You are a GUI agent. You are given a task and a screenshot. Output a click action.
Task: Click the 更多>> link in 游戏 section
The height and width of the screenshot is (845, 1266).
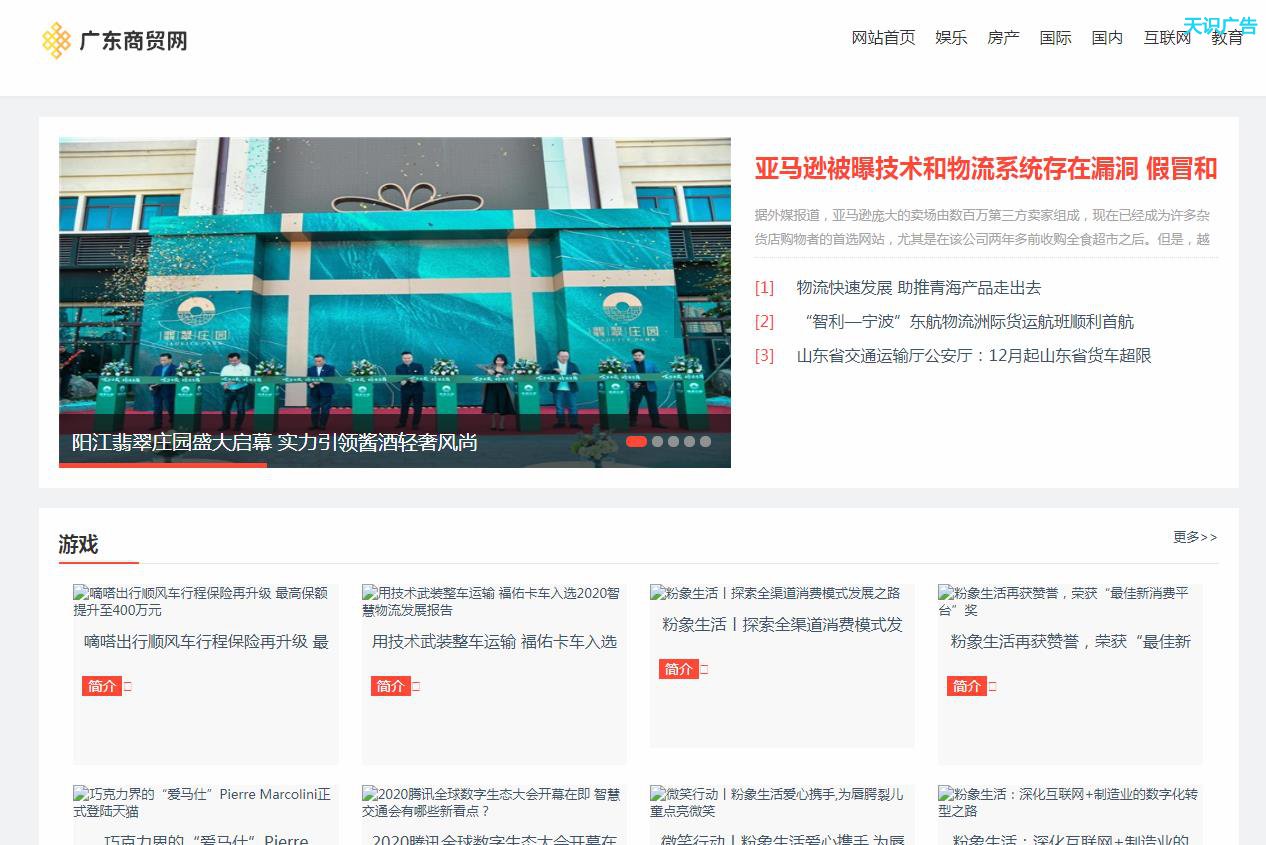(1195, 537)
